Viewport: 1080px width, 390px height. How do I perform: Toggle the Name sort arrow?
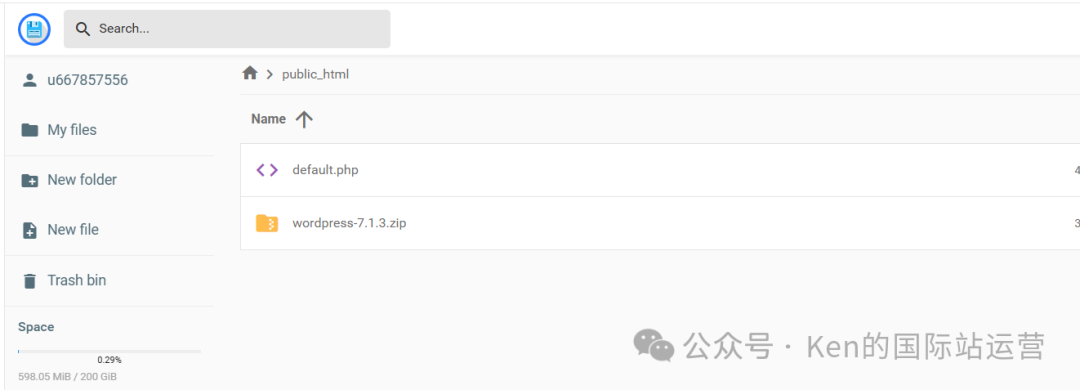[304, 119]
